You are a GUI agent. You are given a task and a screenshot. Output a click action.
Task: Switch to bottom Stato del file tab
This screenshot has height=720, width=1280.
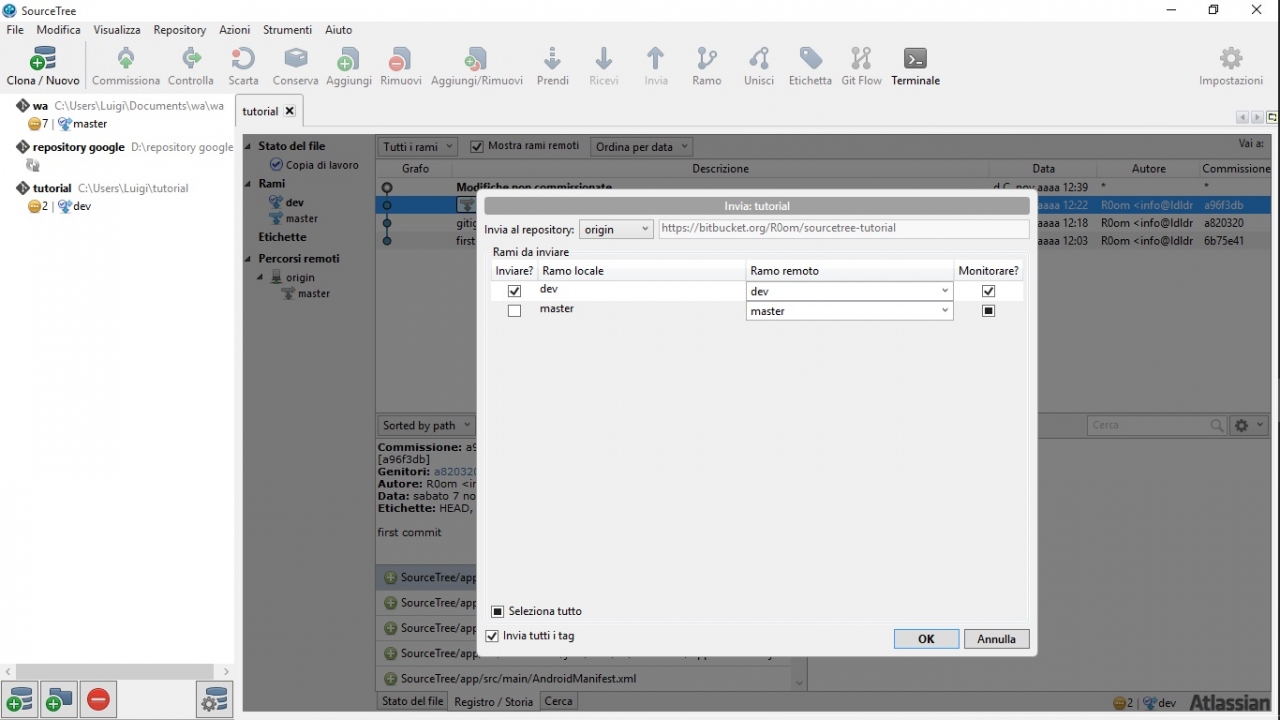coord(413,702)
